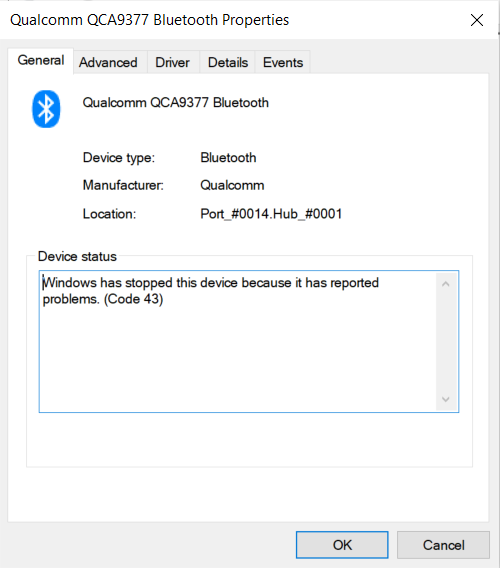Screen dimensions: 500x568
Task: Switch to the Details tab
Action: [228, 63]
